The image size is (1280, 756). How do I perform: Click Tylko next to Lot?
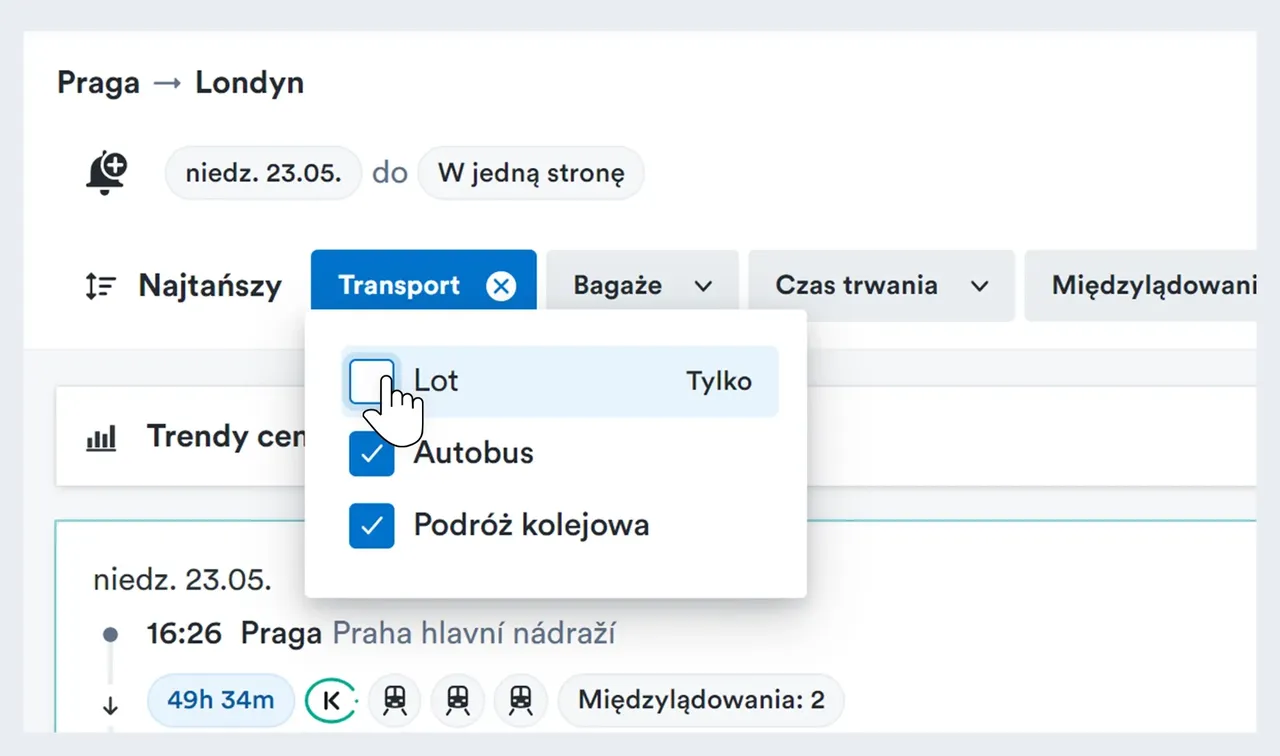click(x=719, y=381)
